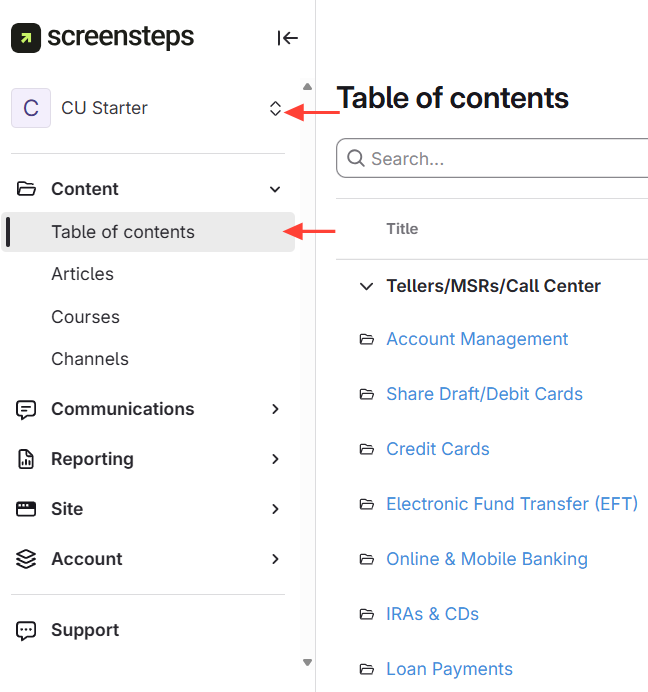Click the Support speech bubble icon
The image size is (648, 692).
tap(27, 630)
